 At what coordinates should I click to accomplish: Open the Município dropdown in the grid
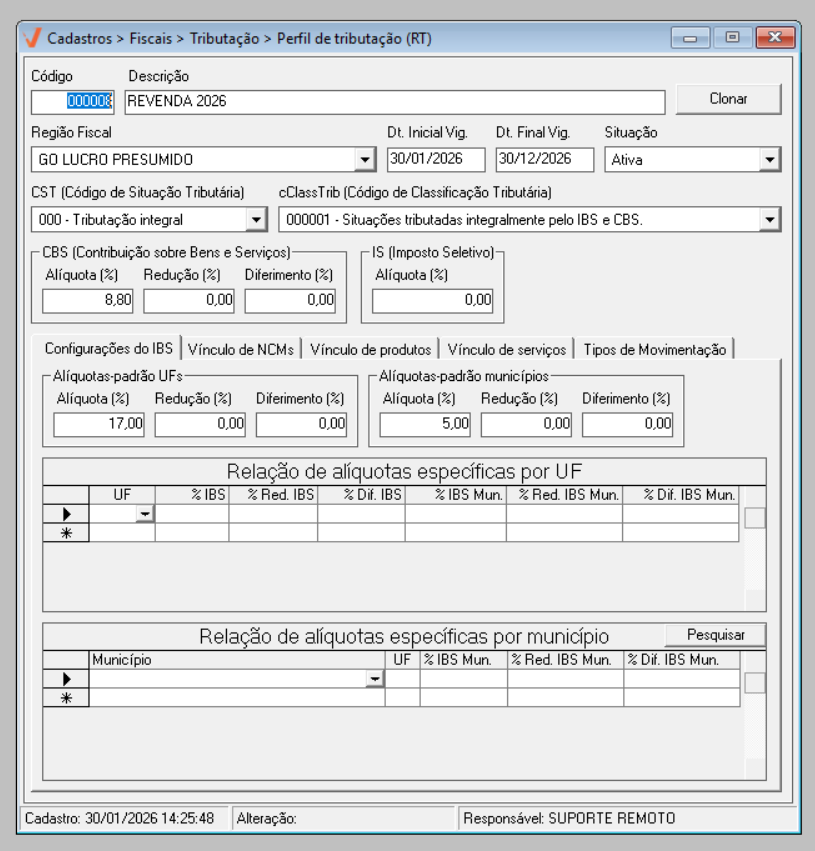374,679
